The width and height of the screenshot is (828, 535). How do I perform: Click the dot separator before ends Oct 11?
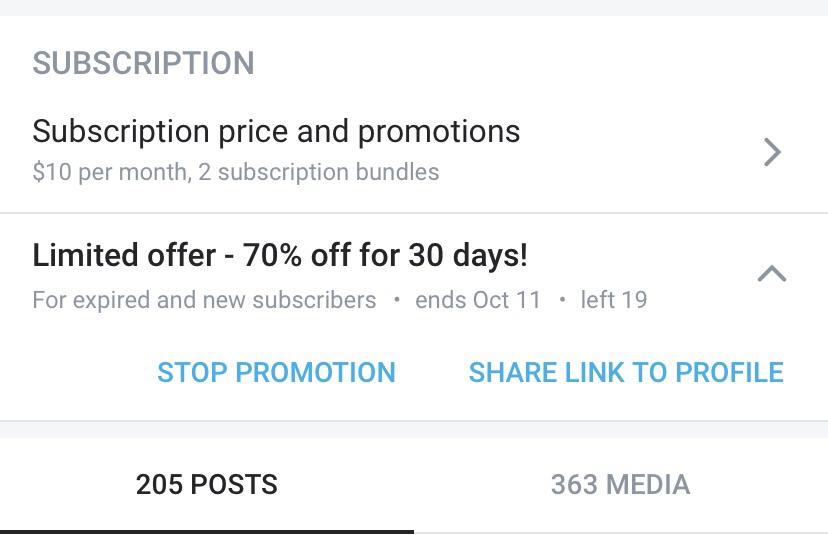(396, 300)
